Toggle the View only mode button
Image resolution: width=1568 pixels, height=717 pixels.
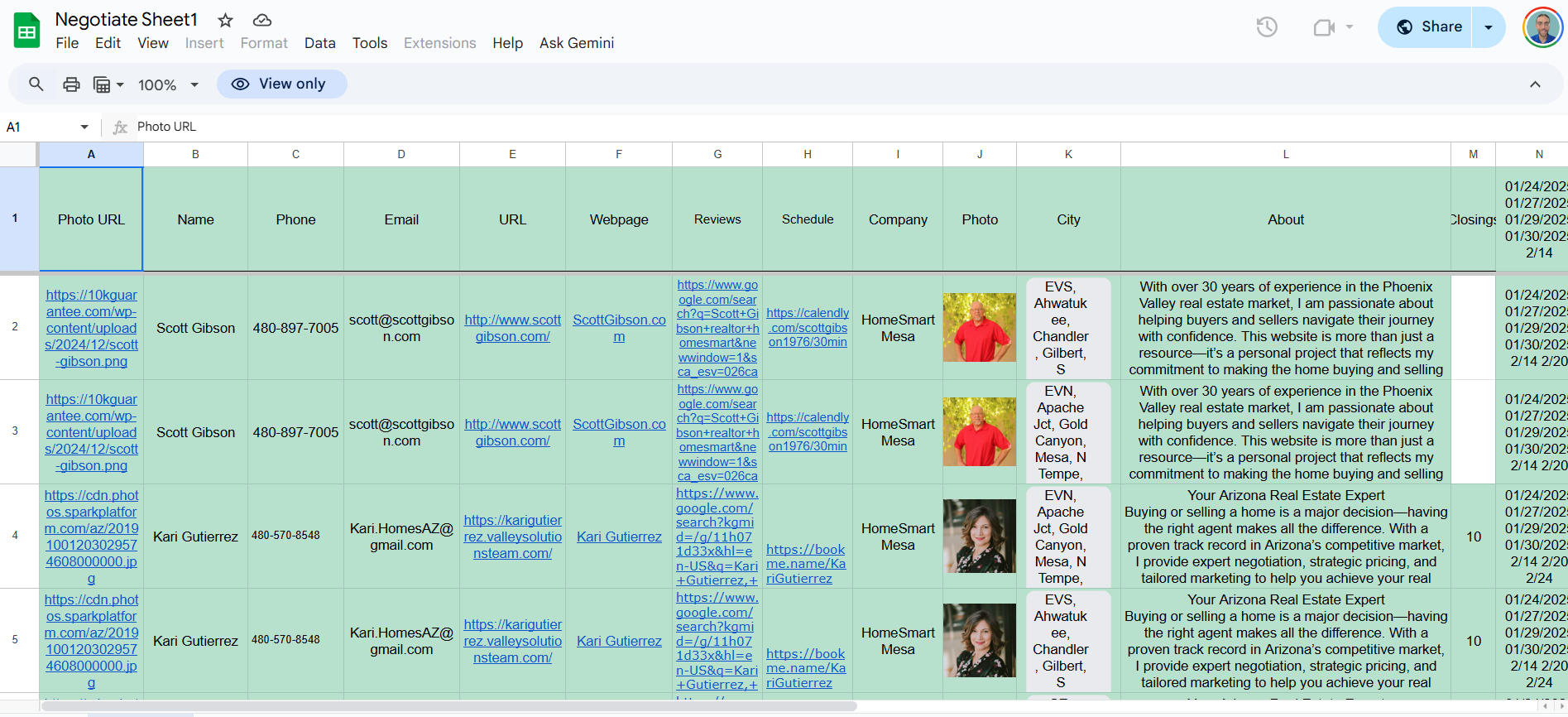click(281, 84)
